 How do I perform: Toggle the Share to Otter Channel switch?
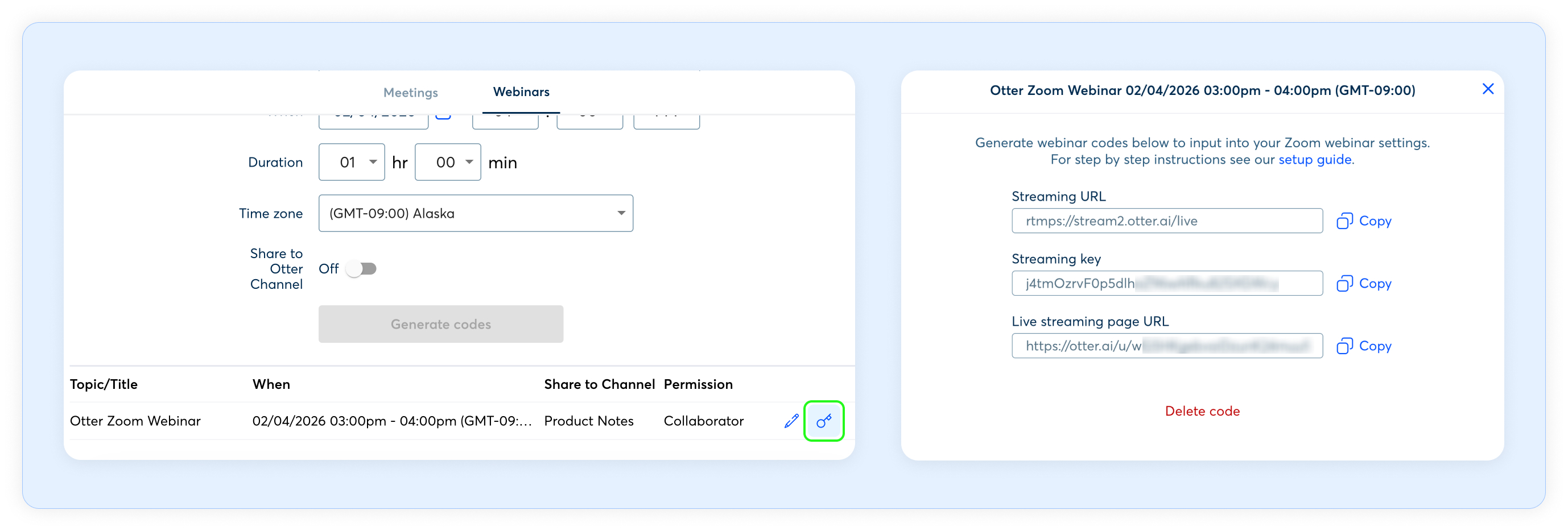[362, 269]
